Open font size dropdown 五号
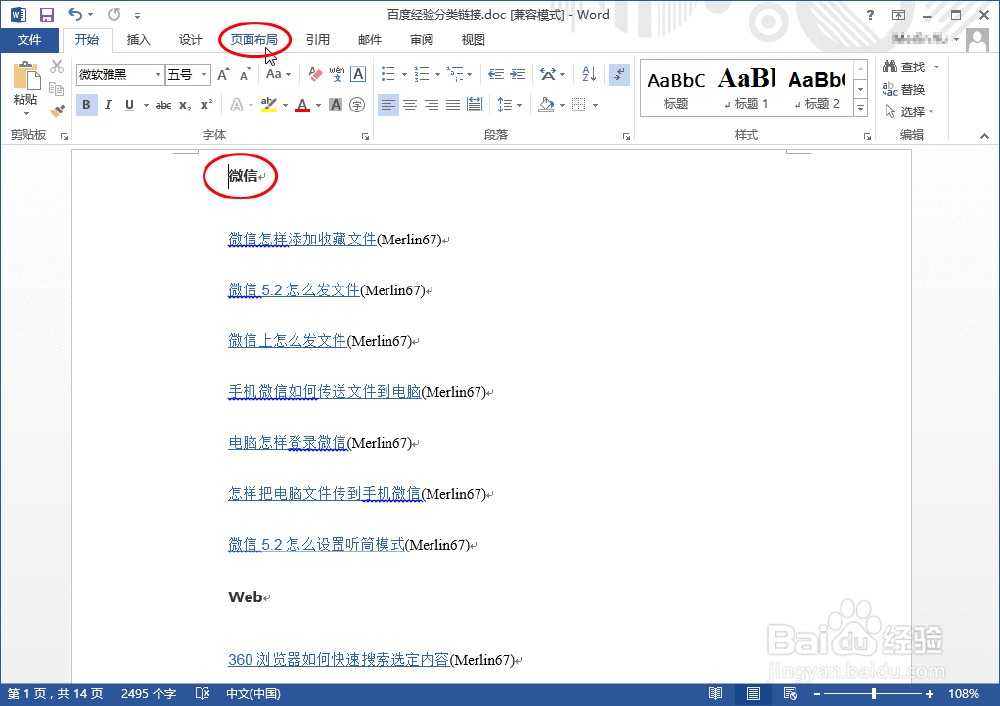The width and height of the screenshot is (1000, 706). tap(204, 75)
